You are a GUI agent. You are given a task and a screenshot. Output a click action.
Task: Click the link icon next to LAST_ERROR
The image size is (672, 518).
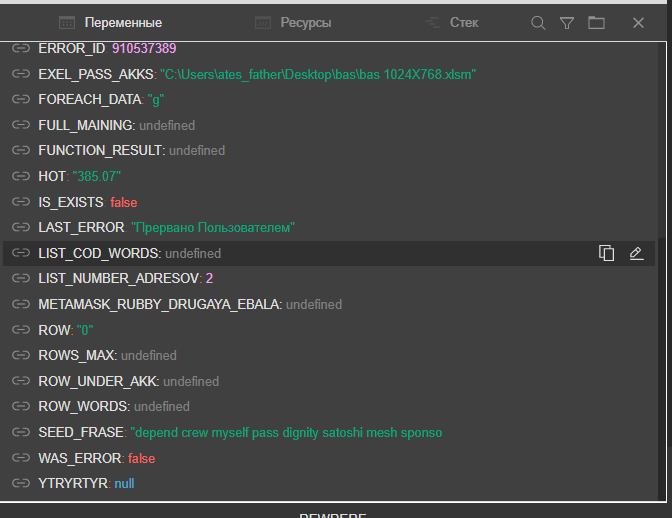[x=21, y=227]
